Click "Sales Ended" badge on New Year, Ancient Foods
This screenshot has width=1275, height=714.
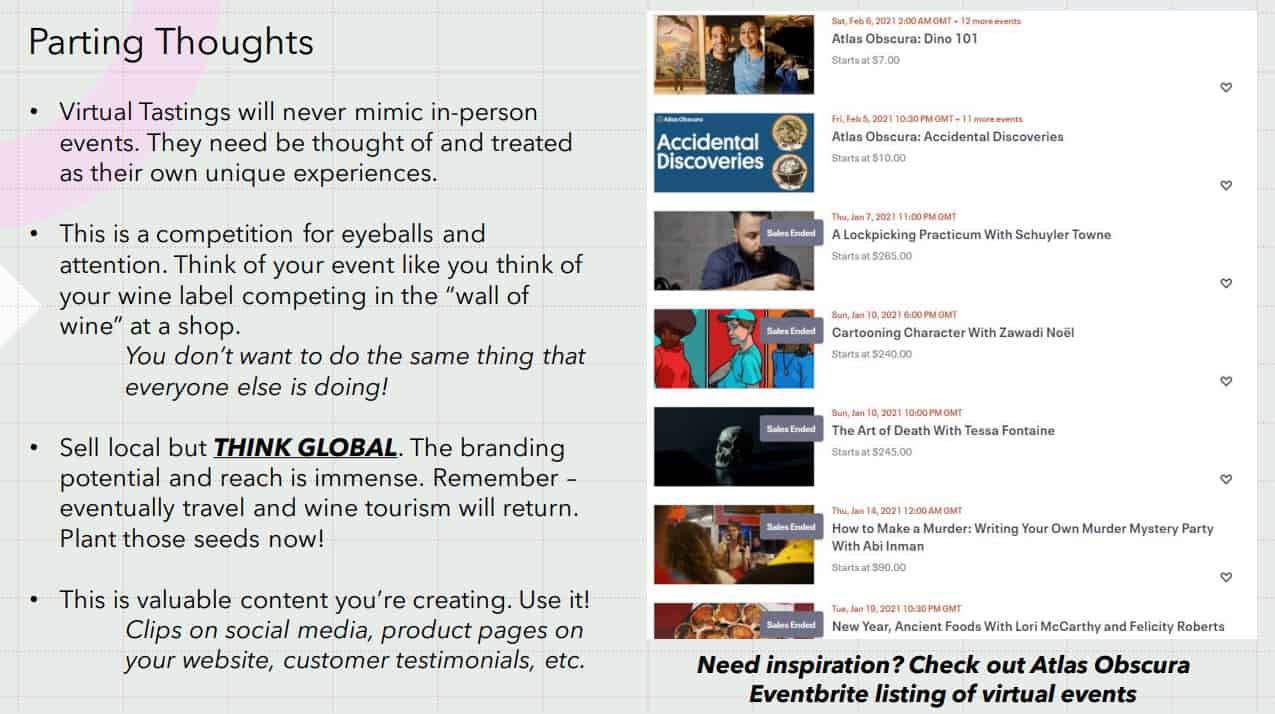790,625
